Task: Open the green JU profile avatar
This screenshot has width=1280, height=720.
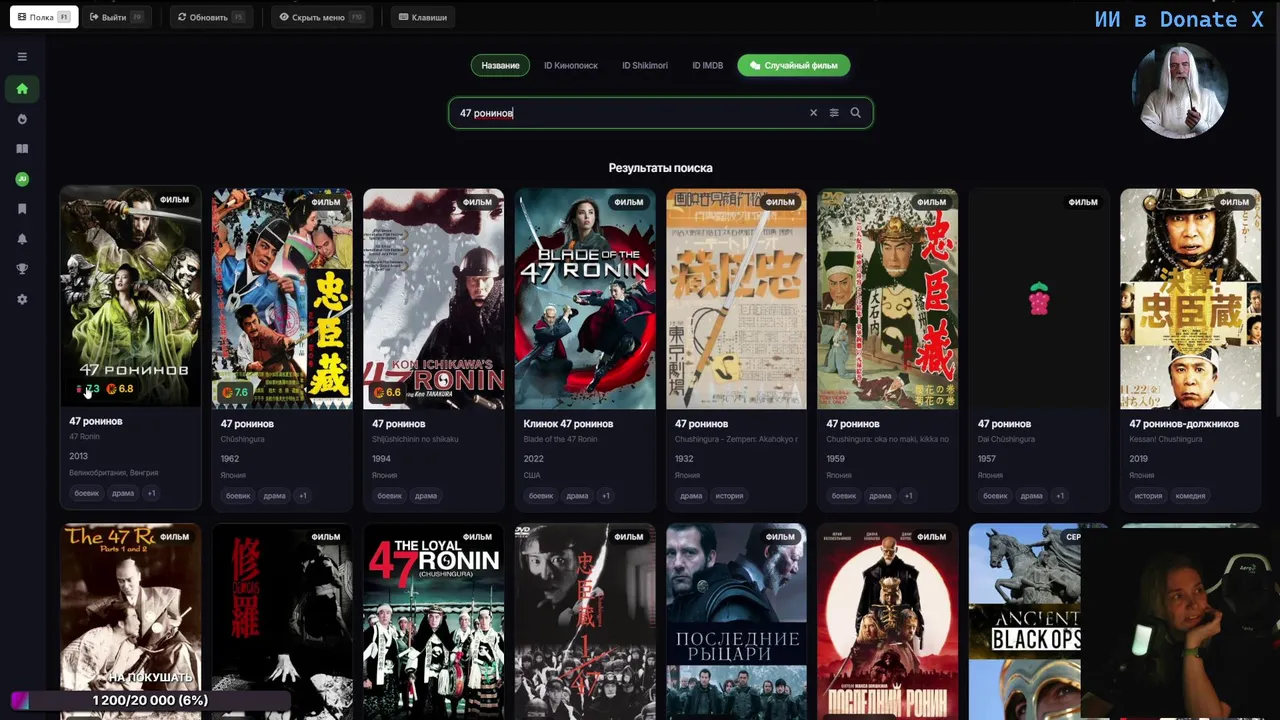Action: (x=22, y=179)
